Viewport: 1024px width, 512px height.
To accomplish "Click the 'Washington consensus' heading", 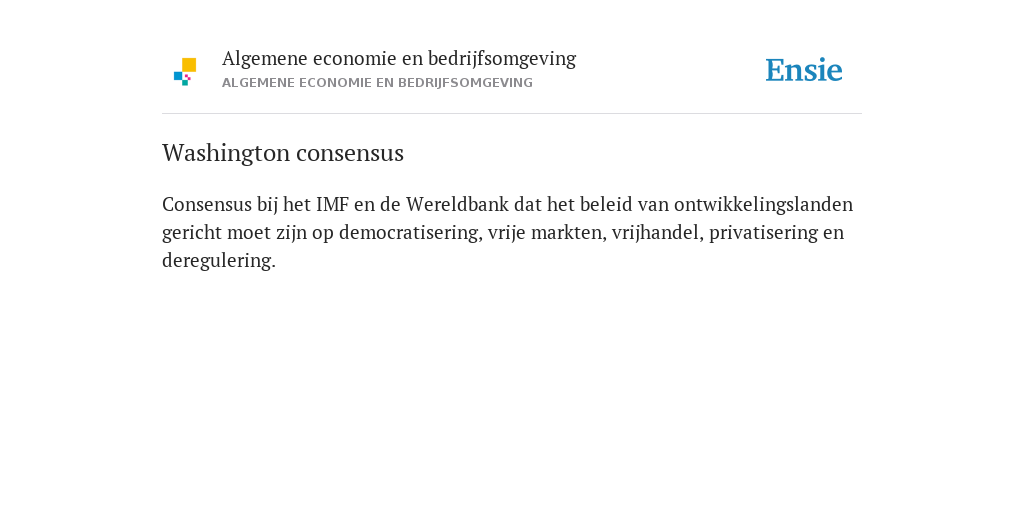I will (x=283, y=153).
